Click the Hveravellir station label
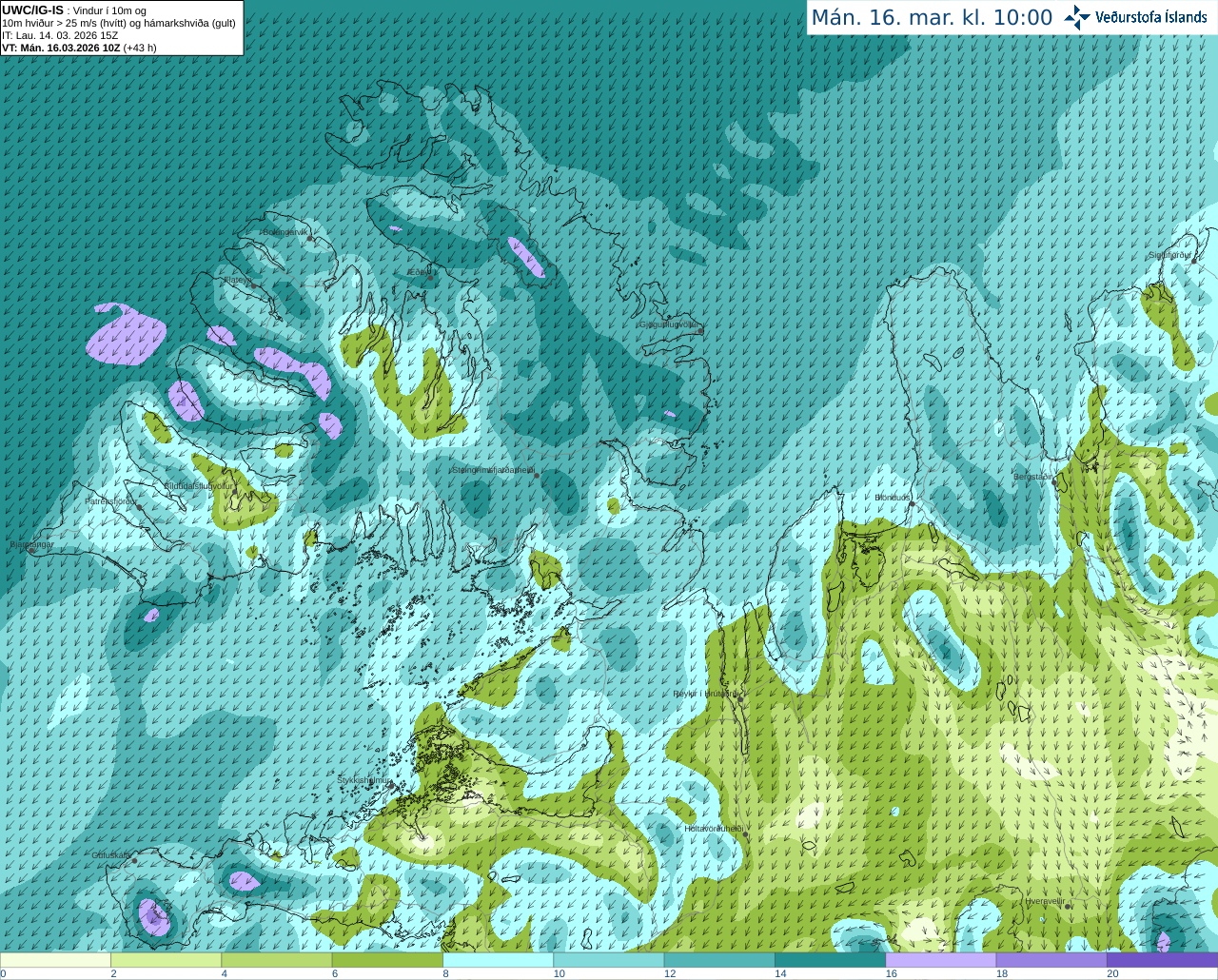 1045,901
